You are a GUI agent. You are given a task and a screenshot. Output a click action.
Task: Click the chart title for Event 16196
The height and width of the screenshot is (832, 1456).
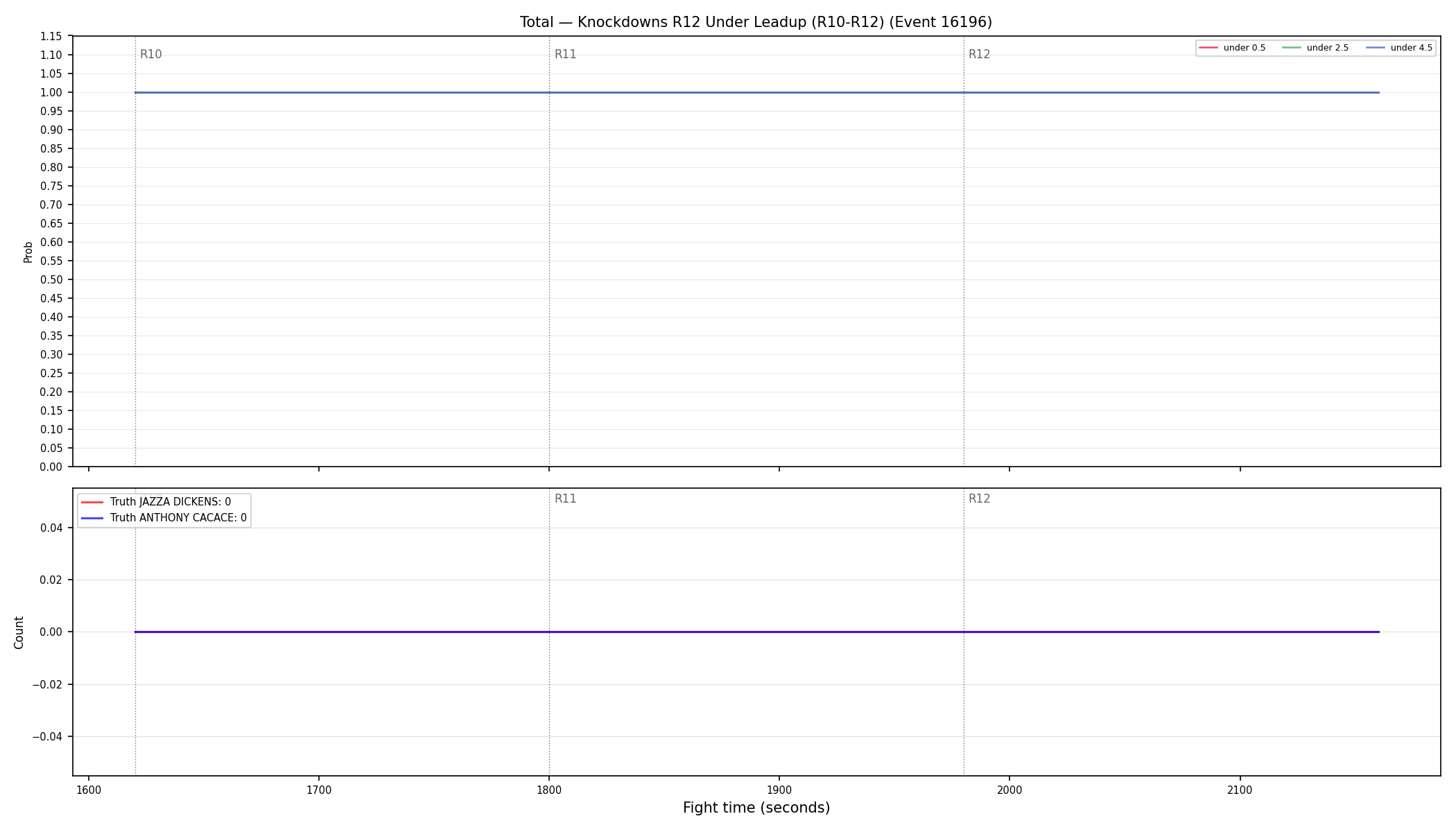click(x=756, y=22)
